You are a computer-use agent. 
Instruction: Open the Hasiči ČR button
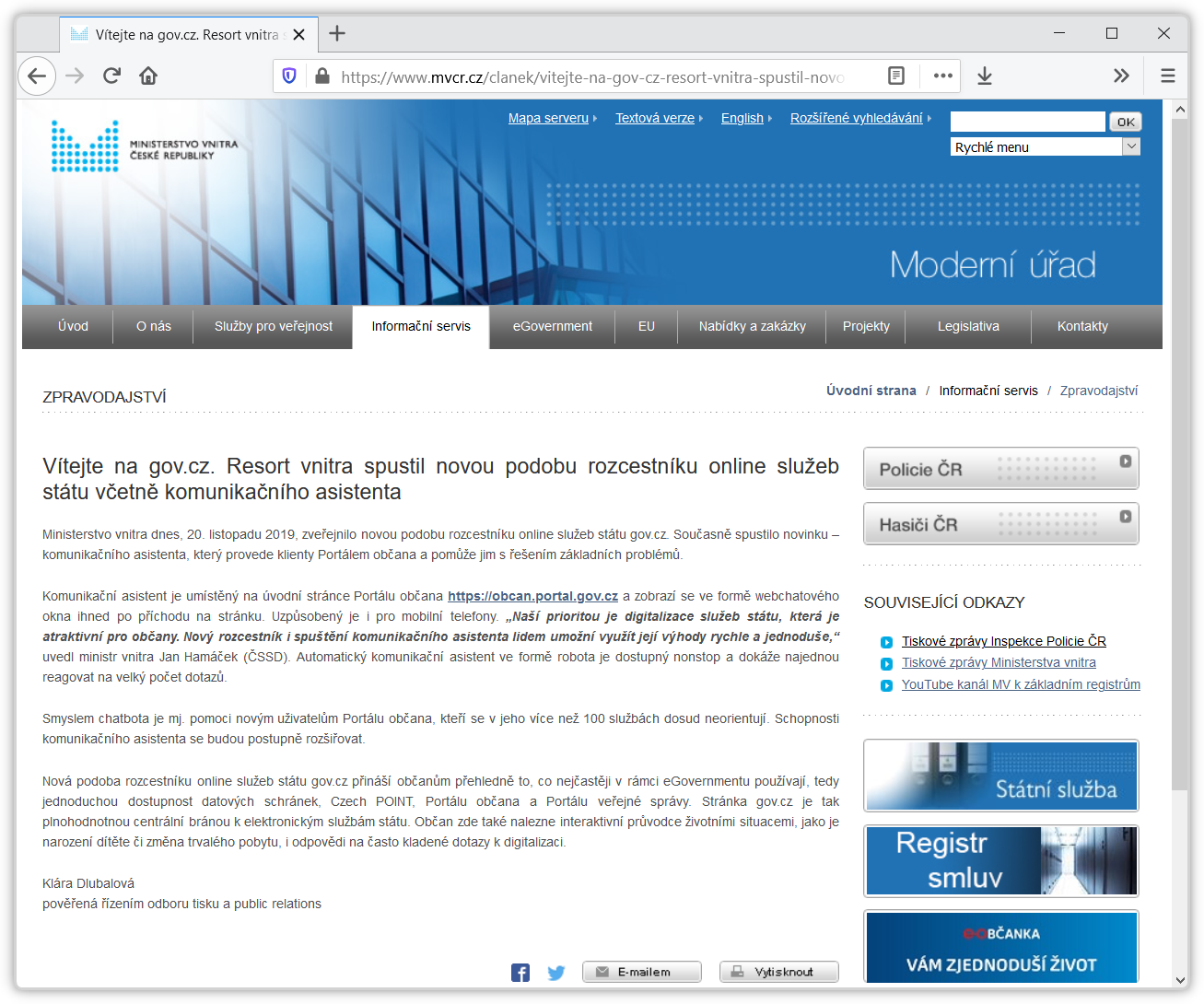1001,523
